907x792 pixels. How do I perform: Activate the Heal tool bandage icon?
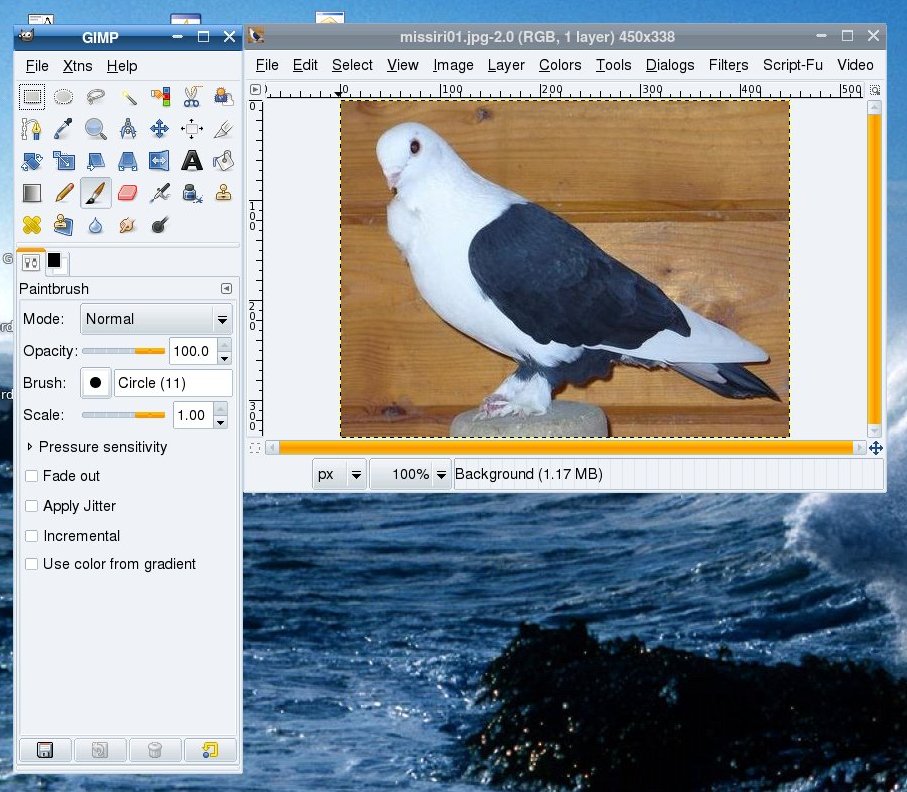(32, 224)
